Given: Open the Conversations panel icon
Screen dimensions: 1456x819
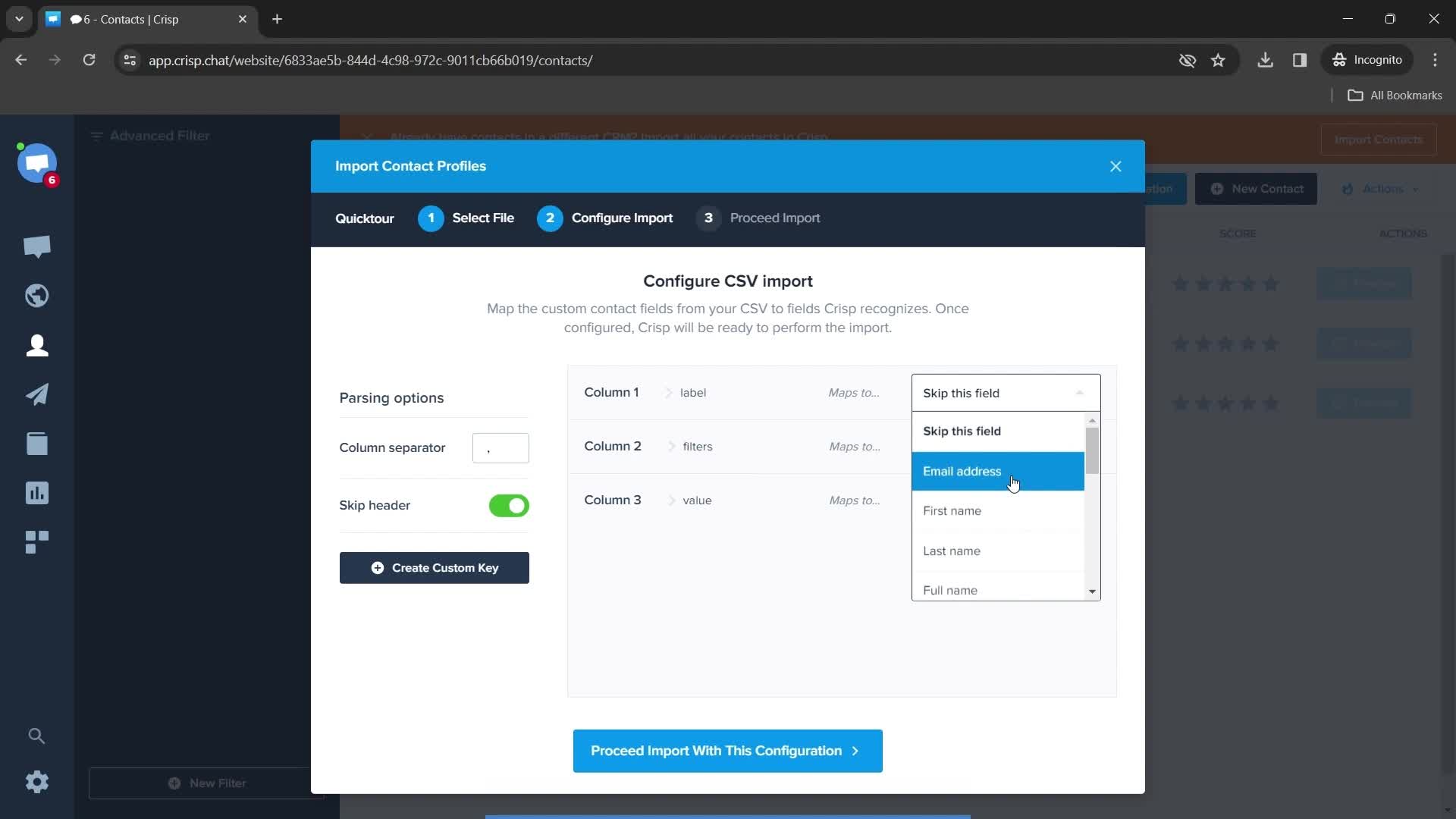Looking at the screenshot, I should tap(37, 247).
